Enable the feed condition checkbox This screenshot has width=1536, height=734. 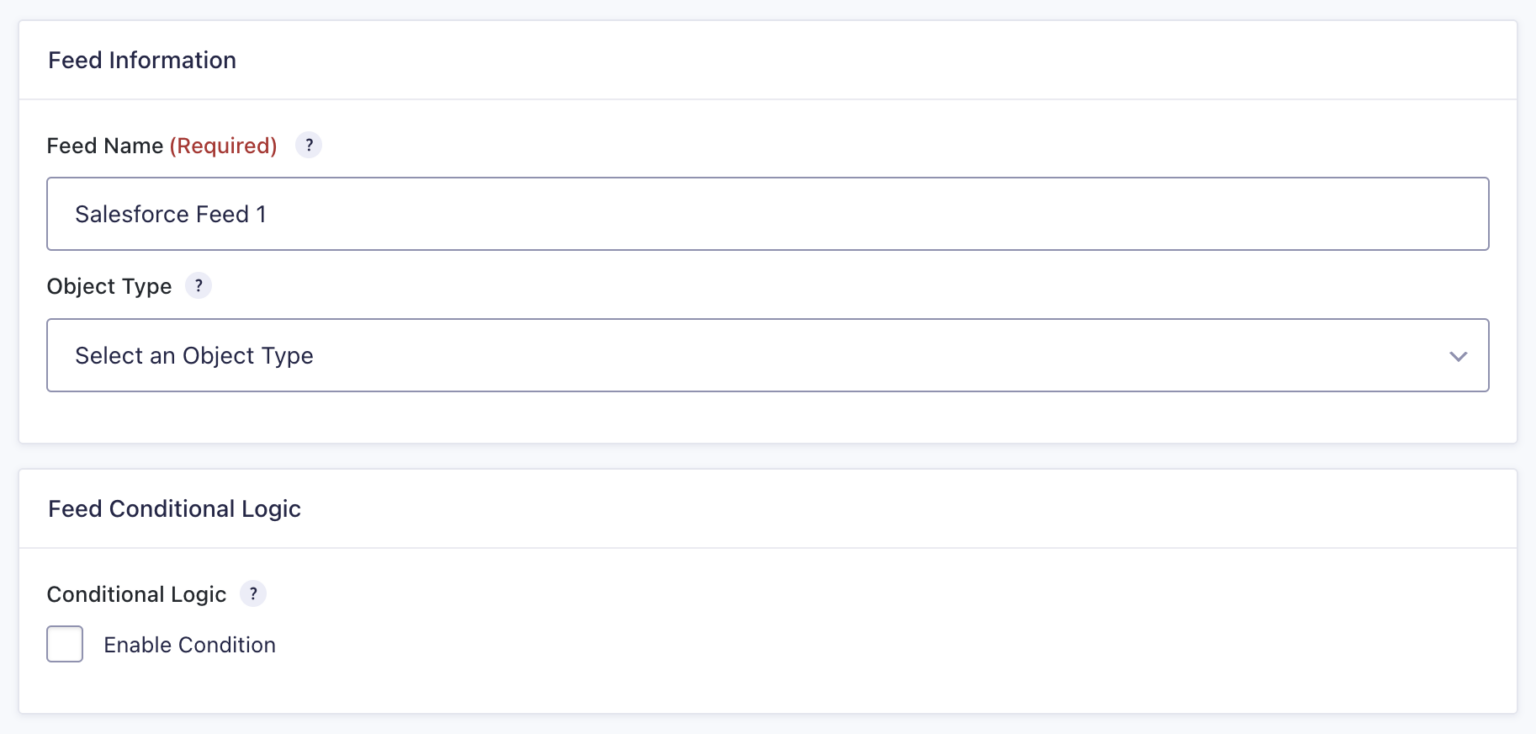coord(64,644)
